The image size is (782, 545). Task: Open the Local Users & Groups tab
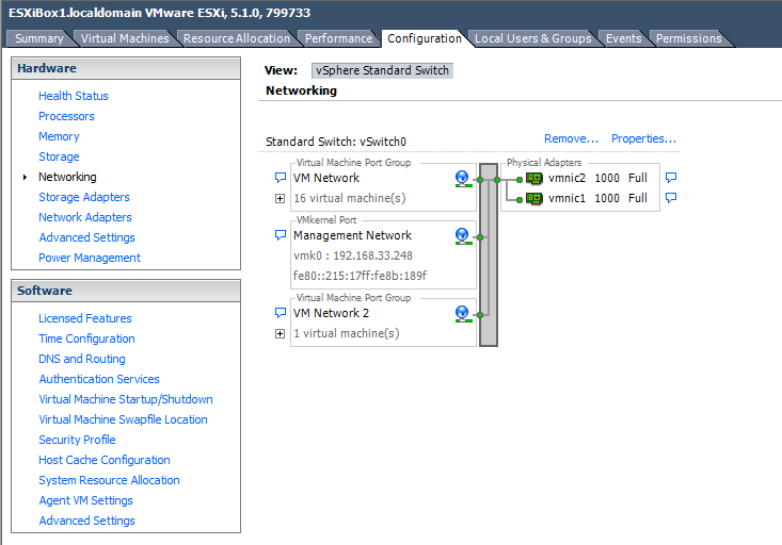point(533,39)
